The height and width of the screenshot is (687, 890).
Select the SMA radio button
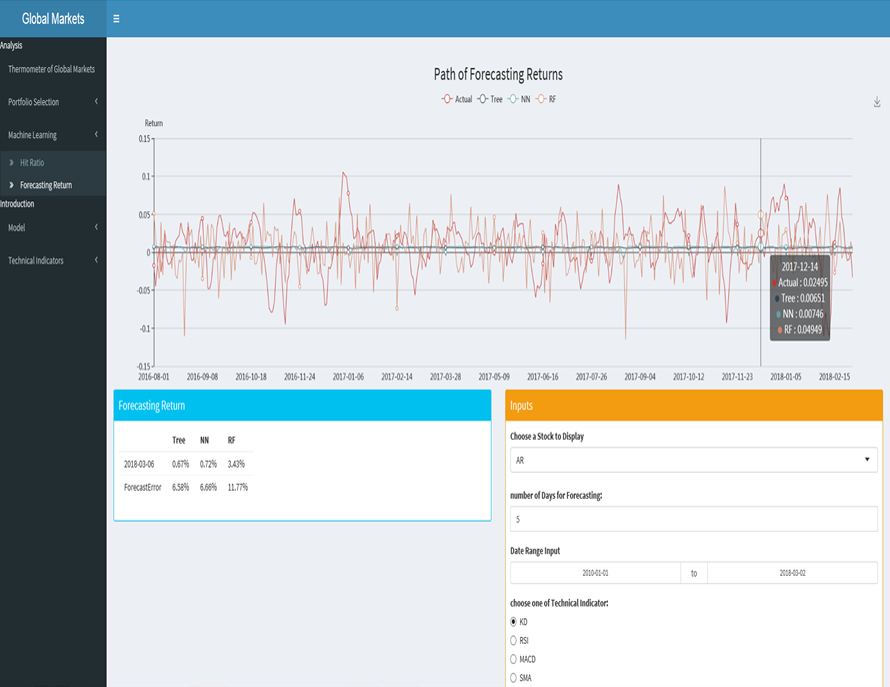[514, 678]
